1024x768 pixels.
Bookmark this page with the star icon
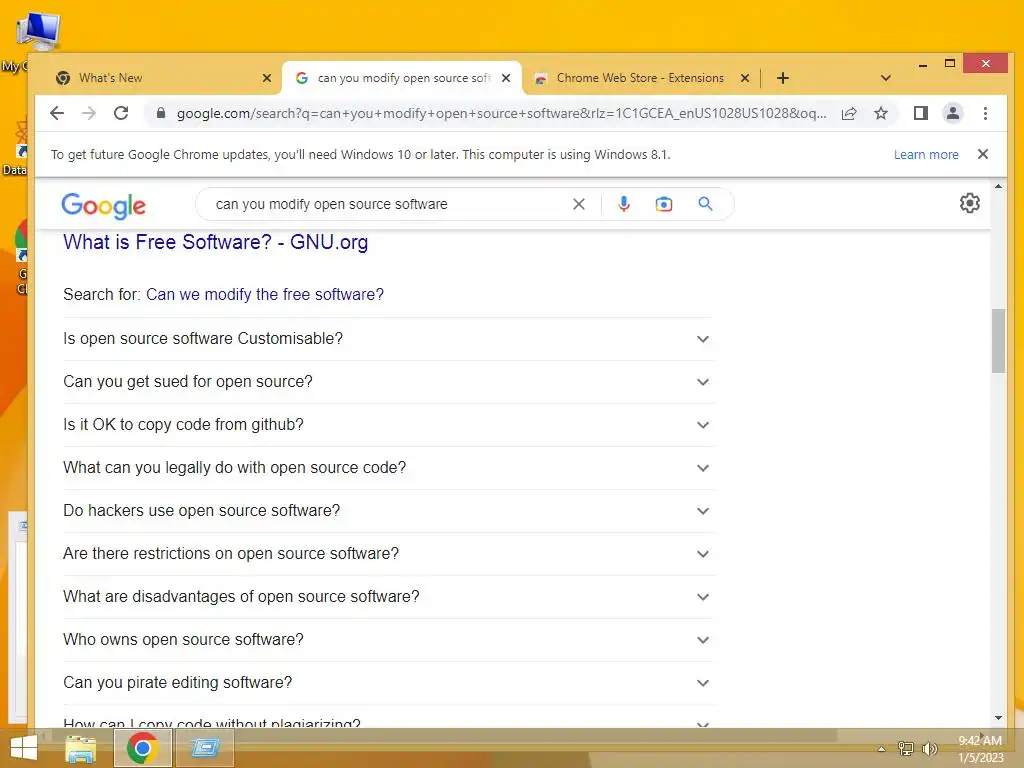coord(881,114)
